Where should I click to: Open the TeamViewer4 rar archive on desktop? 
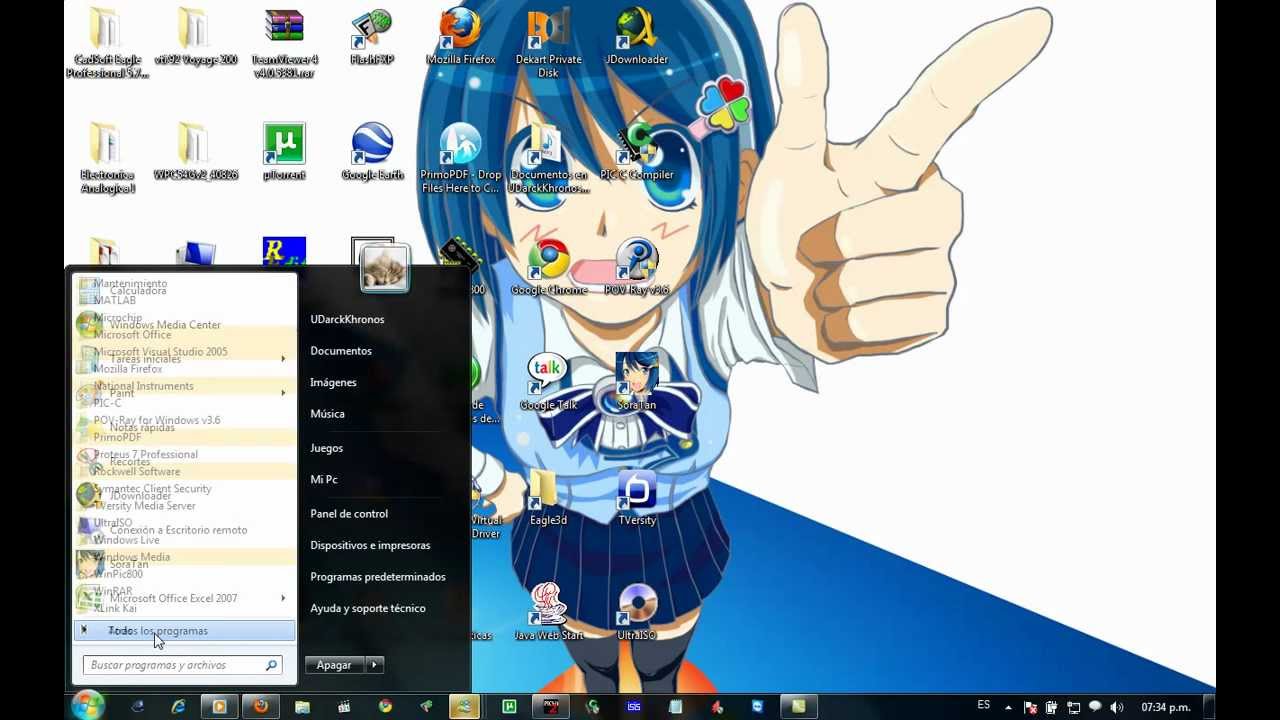click(x=284, y=42)
